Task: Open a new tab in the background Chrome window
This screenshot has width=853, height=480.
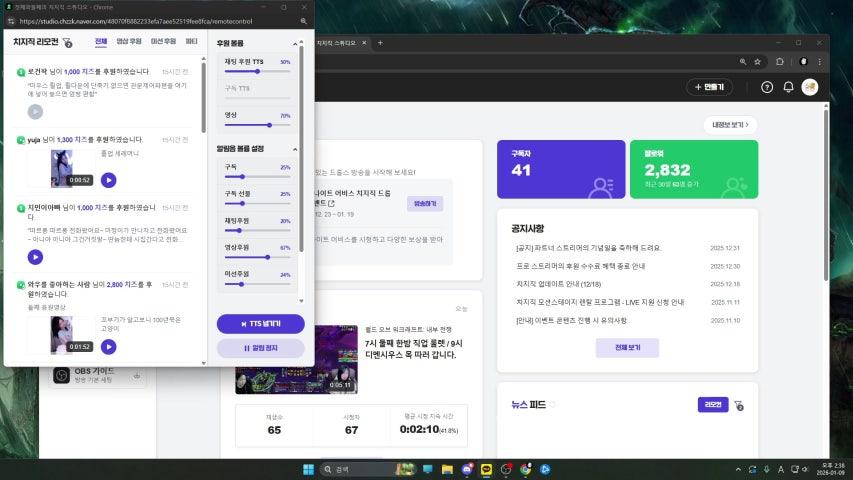Action: (x=380, y=43)
